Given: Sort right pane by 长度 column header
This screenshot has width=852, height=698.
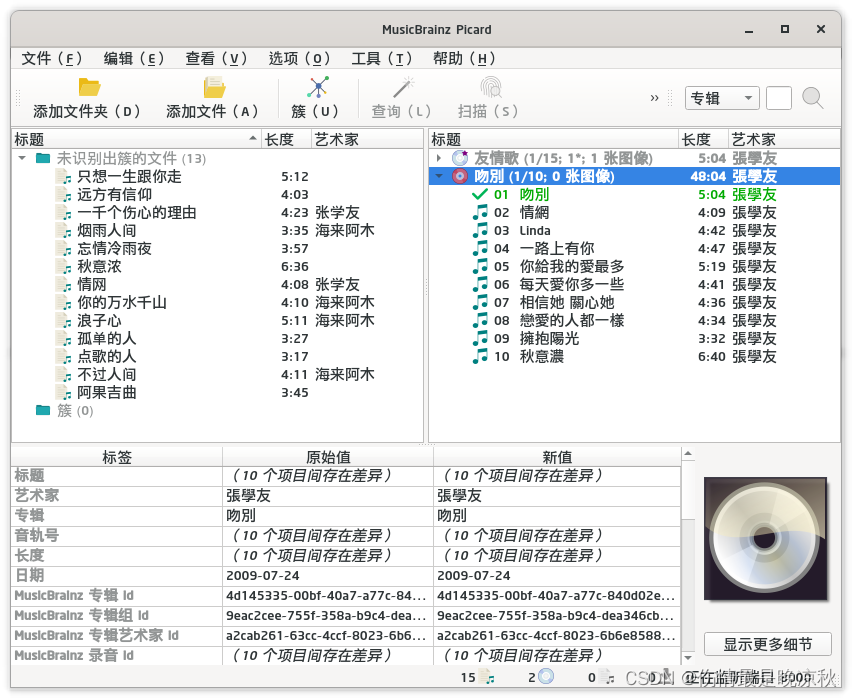Looking at the screenshot, I should coord(703,139).
